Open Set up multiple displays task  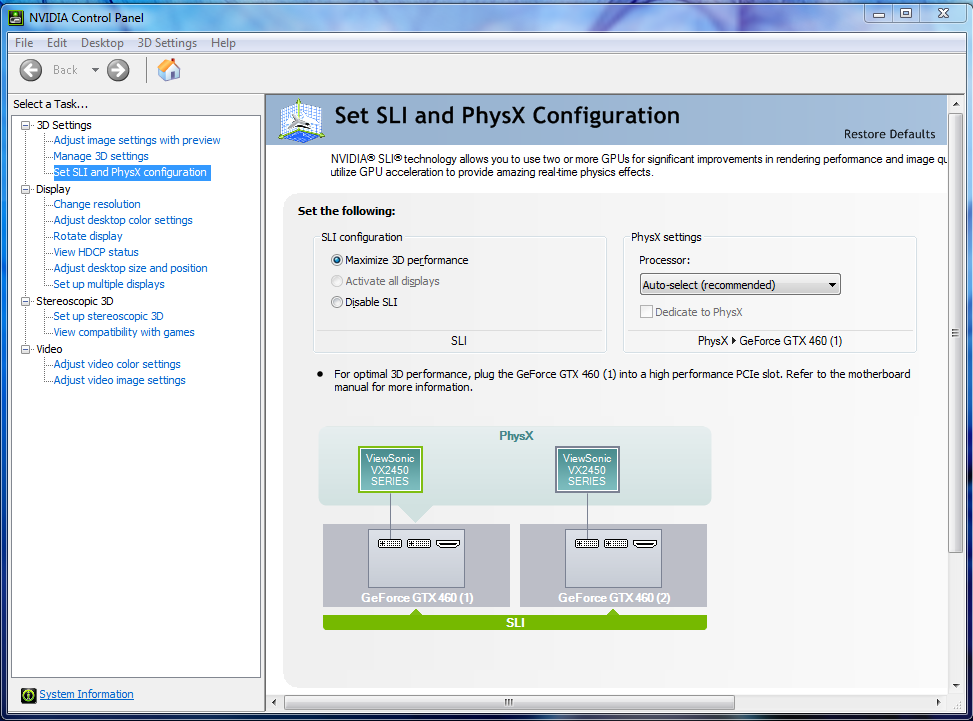109,284
